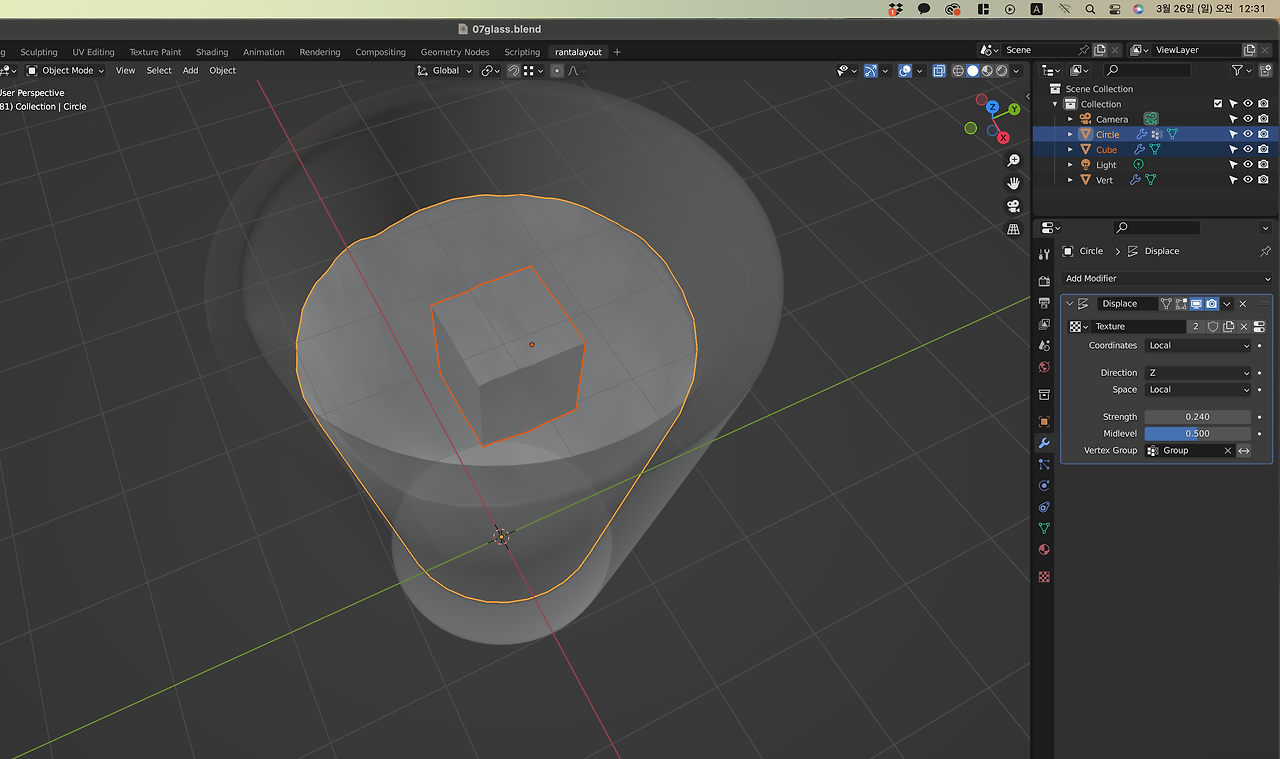Expand the Add Modifier dropdown

pos(1166,279)
